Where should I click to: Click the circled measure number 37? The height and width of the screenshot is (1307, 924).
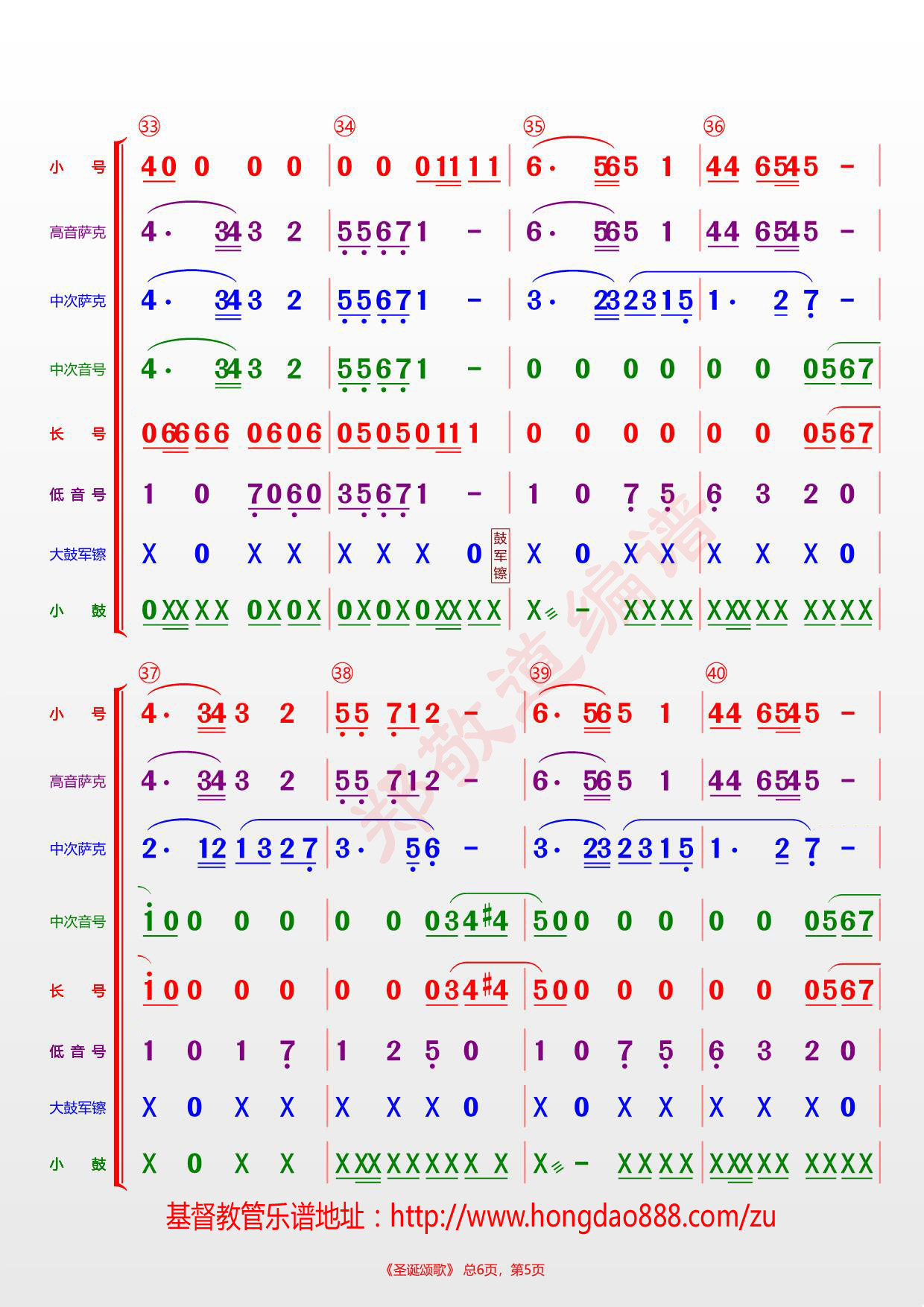[x=149, y=673]
